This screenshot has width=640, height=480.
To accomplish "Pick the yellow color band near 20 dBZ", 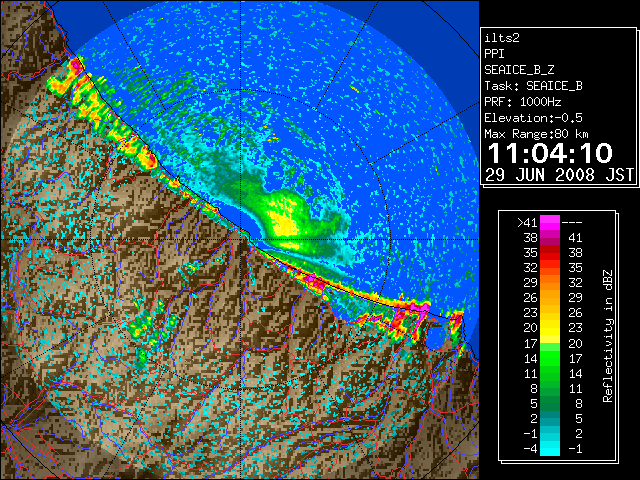I will tap(550, 328).
